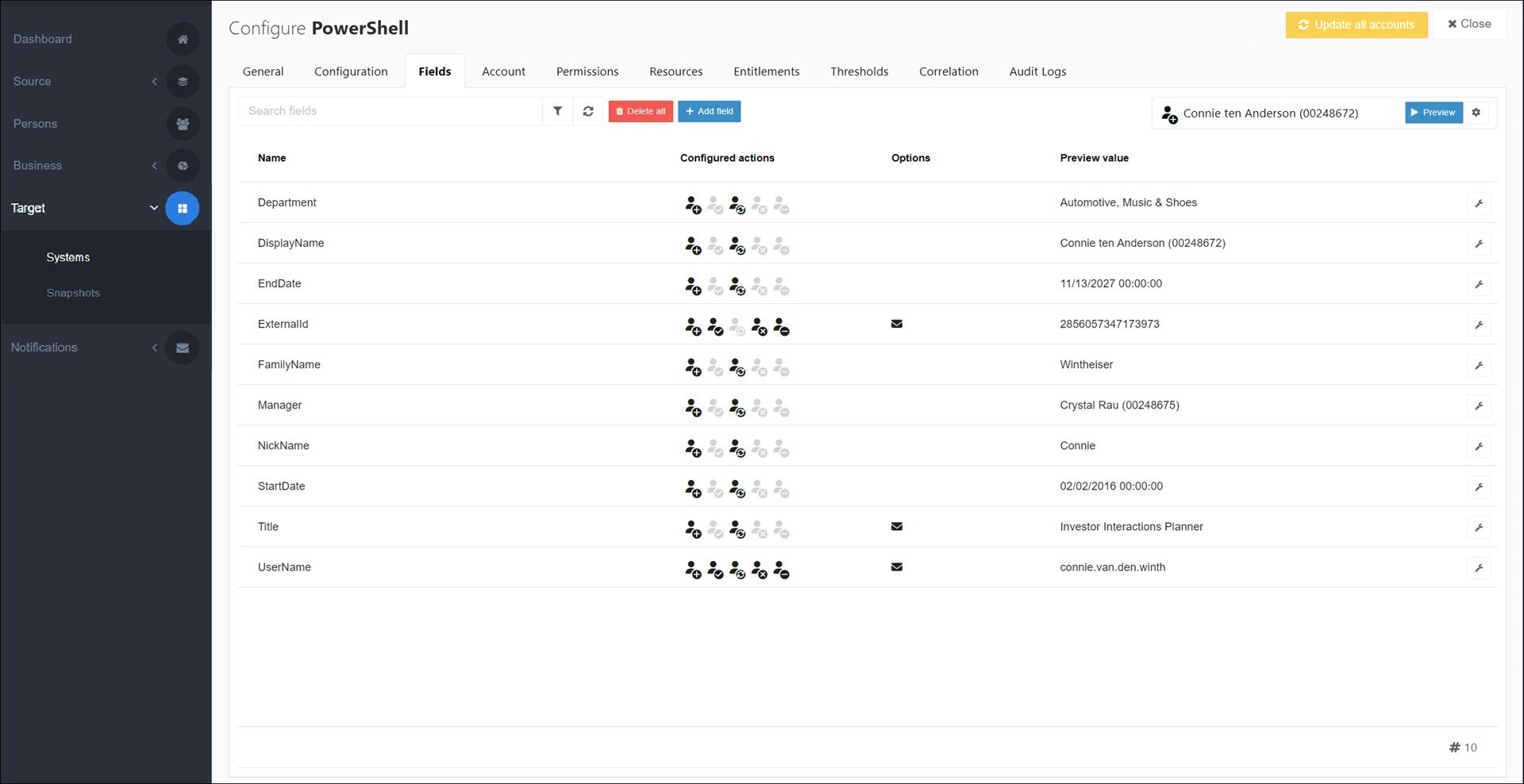The width and height of the screenshot is (1524, 784).
Task: Go to the Correlation tab
Action: point(949,71)
